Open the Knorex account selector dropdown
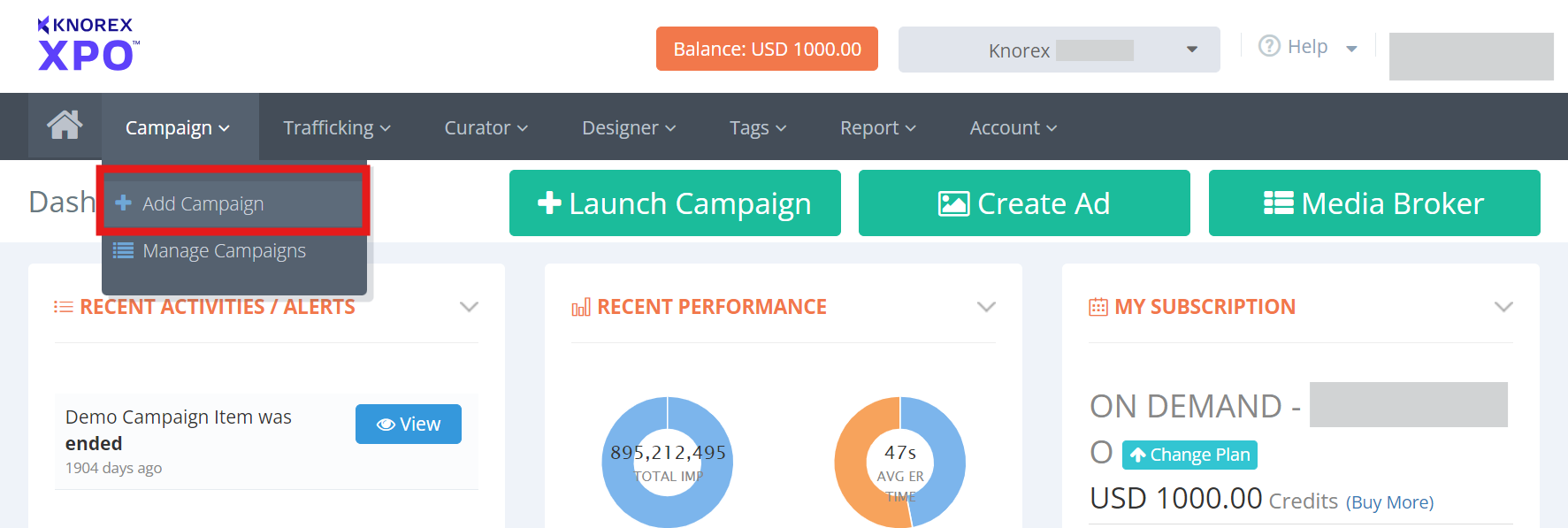This screenshot has width=1568, height=528. tap(1059, 50)
